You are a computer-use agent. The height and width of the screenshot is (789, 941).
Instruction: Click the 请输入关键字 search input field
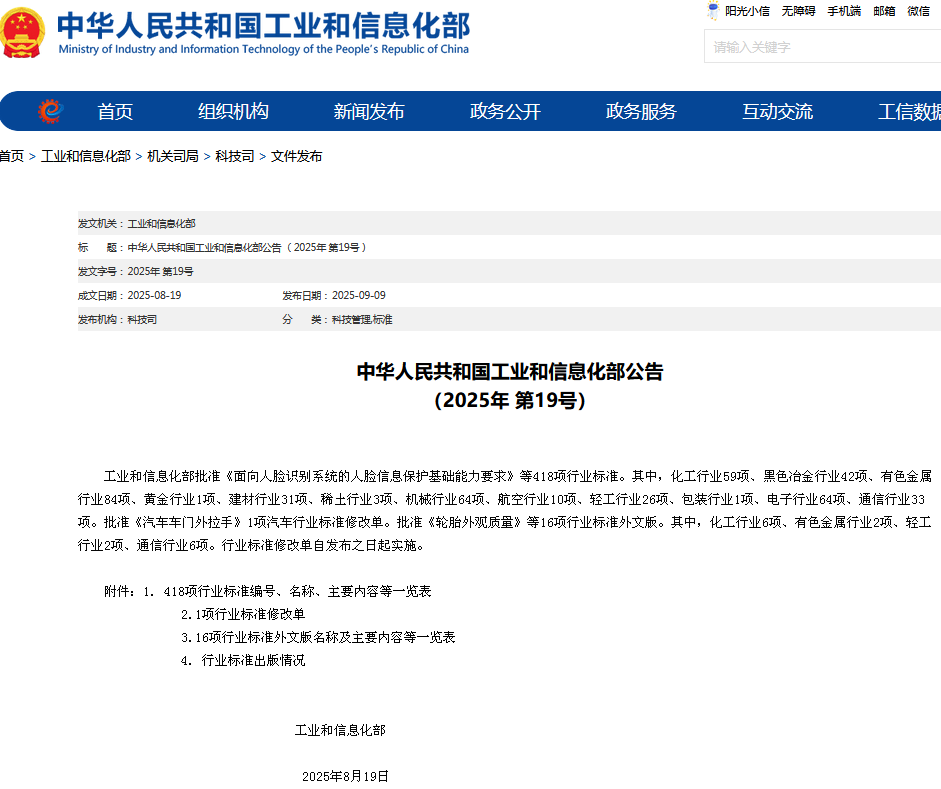point(820,47)
